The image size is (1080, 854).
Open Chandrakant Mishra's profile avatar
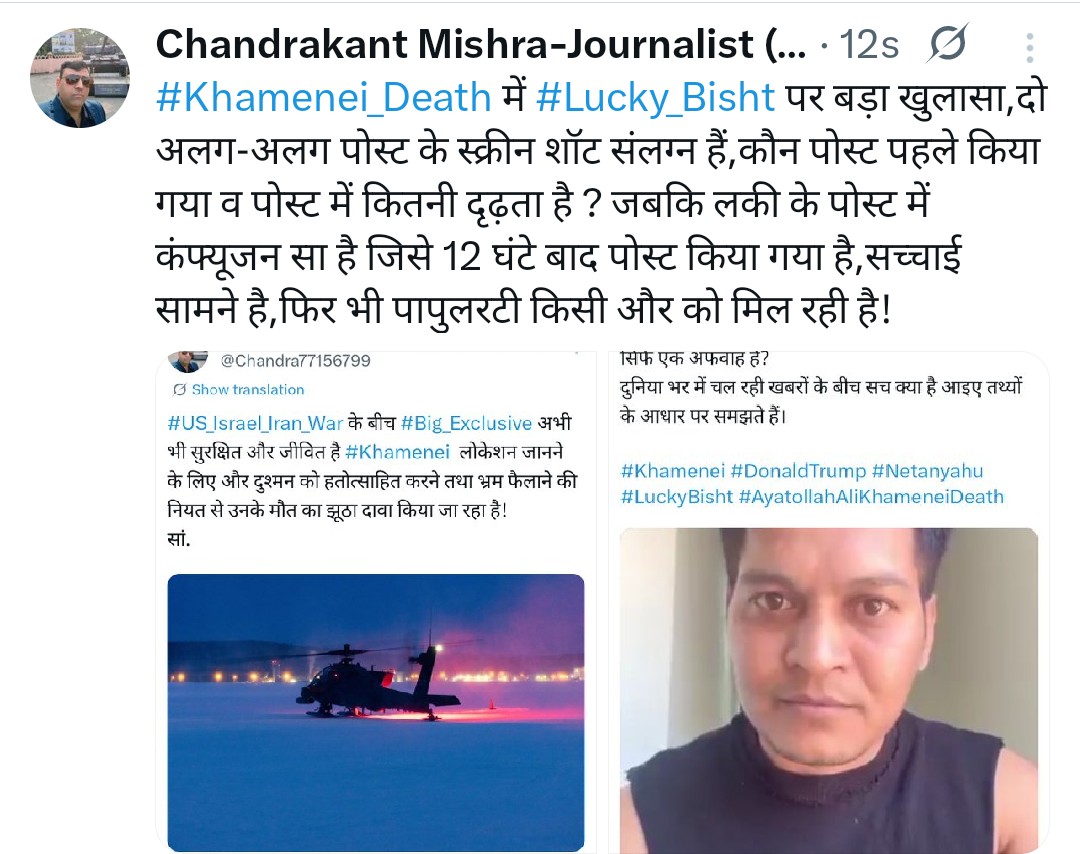[80, 78]
